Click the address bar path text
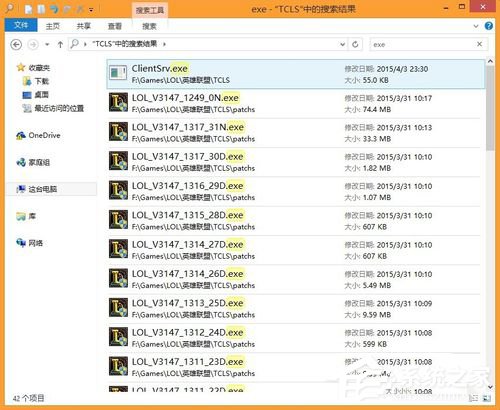Screen dimensions: 500x410 (x=125, y=44)
